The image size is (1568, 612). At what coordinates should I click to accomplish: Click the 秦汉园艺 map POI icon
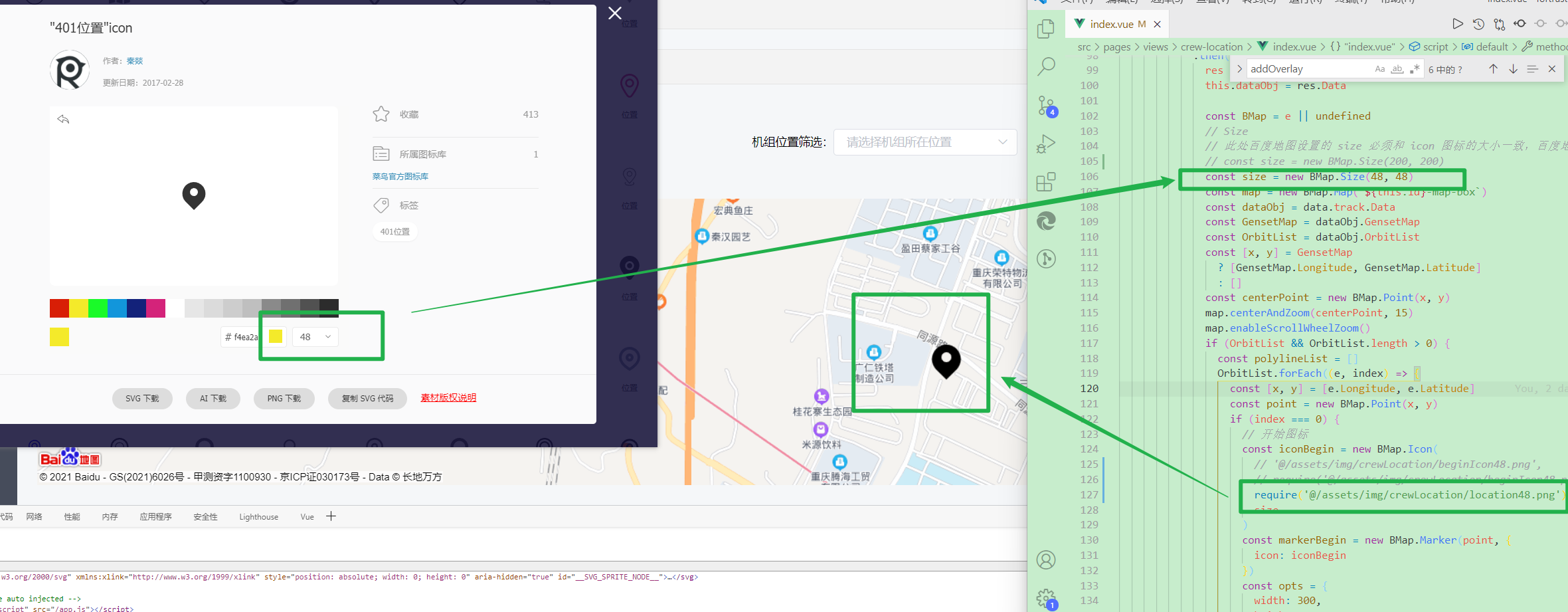pos(702,236)
